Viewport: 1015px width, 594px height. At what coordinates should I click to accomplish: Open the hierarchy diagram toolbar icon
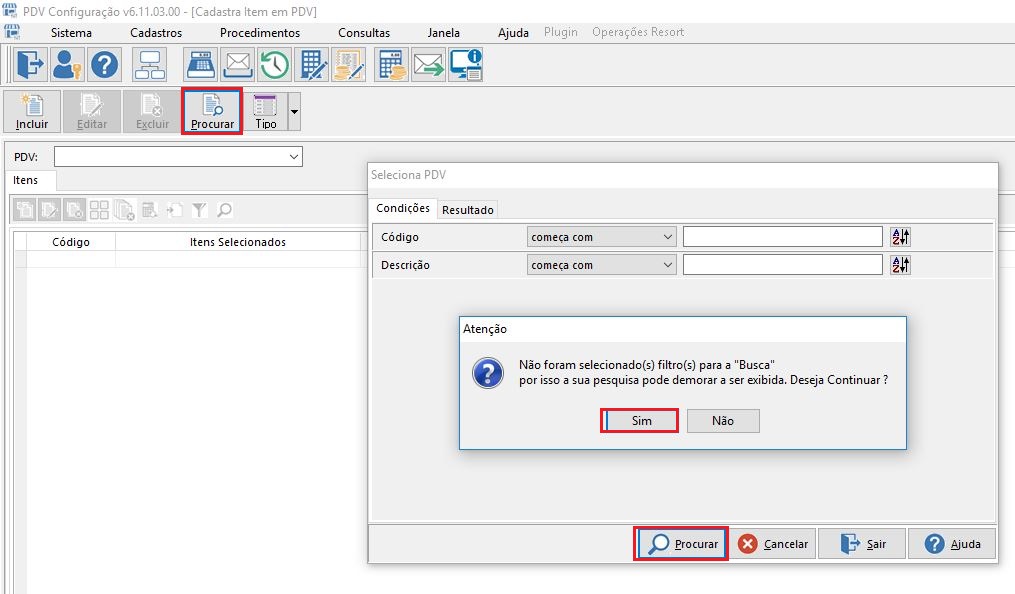pos(150,65)
